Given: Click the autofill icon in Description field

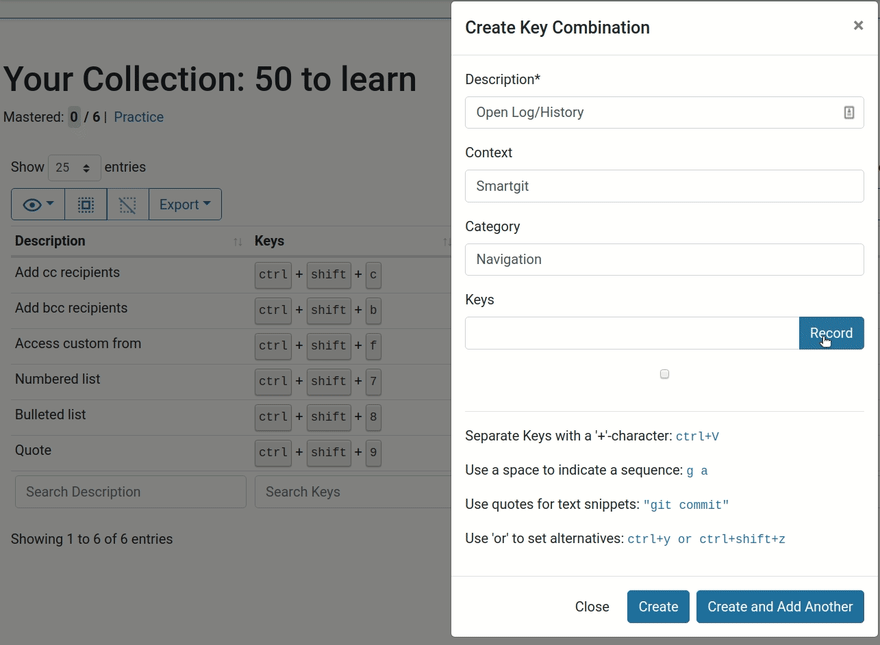Looking at the screenshot, I should tap(849, 112).
